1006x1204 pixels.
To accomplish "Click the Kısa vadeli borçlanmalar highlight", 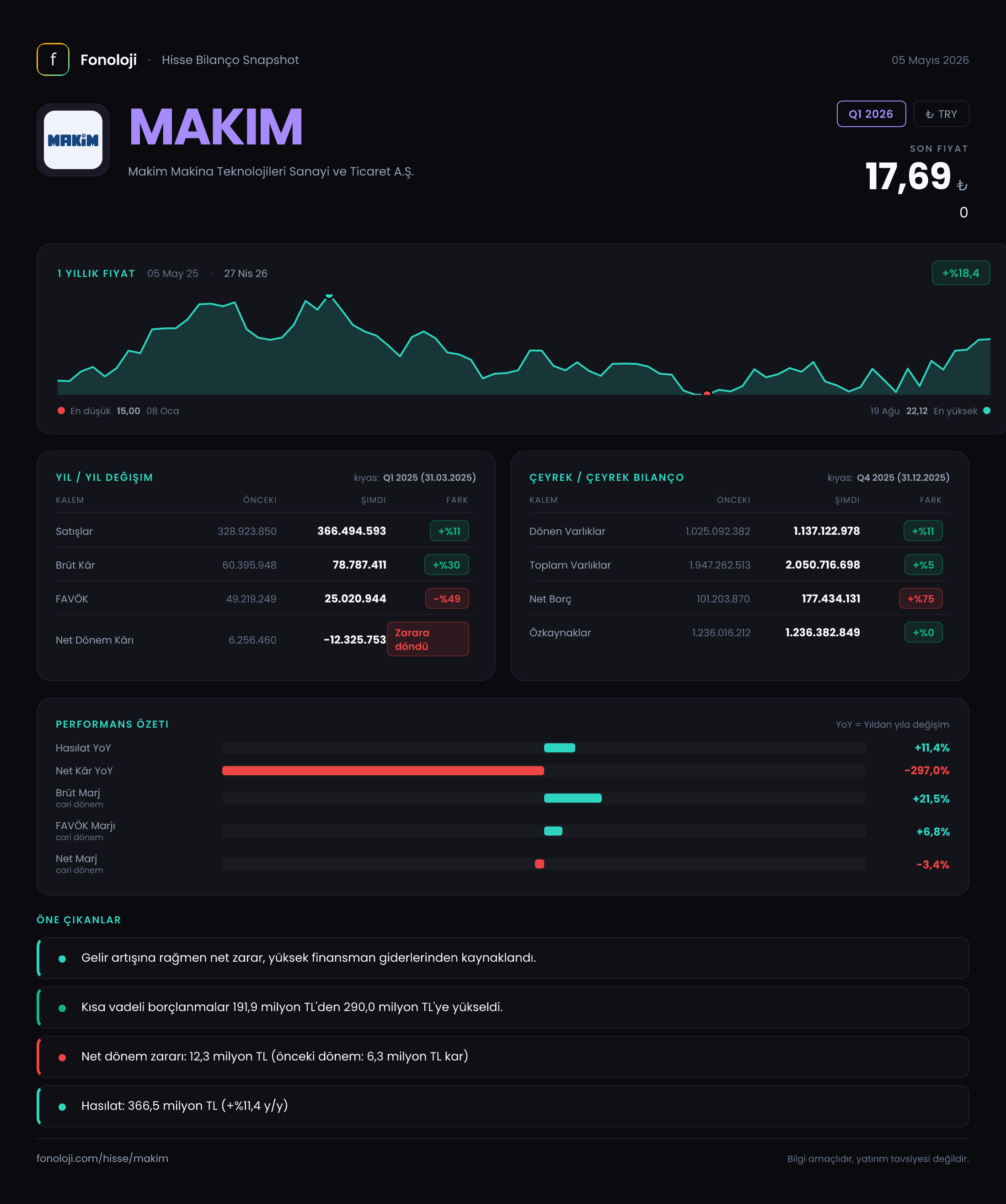I will click(503, 1007).
